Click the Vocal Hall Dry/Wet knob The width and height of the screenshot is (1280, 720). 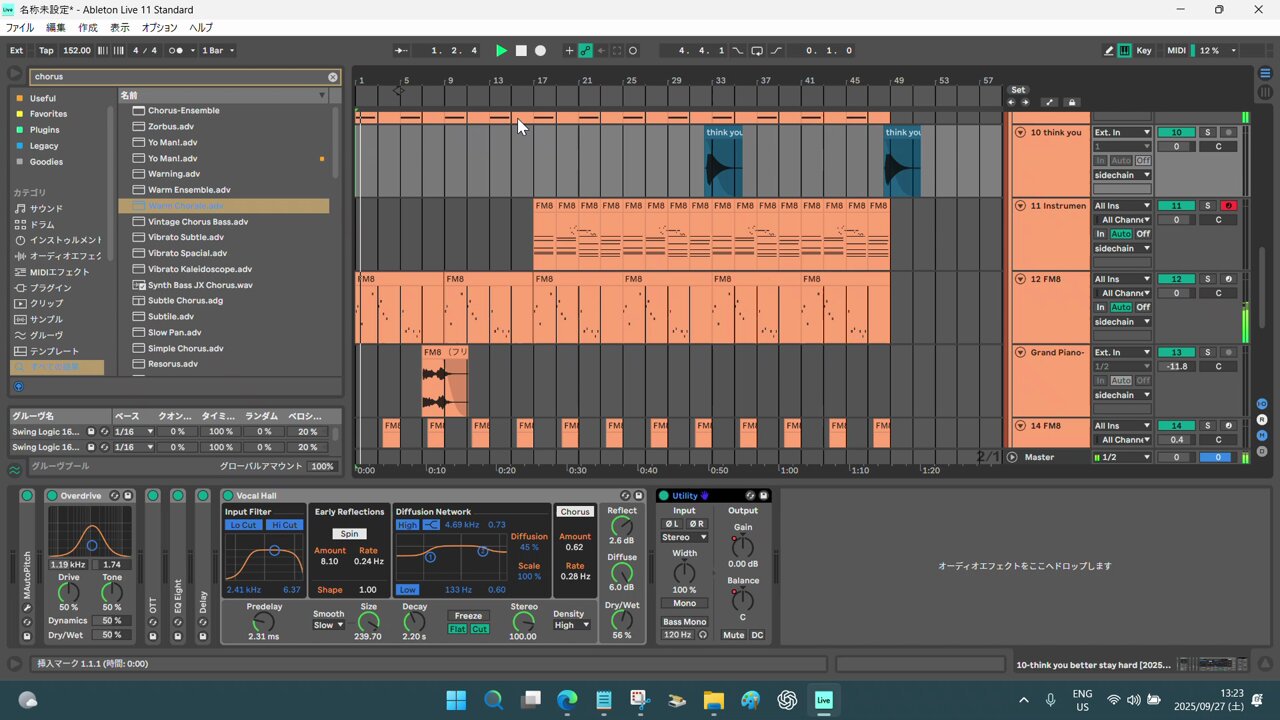(622, 620)
